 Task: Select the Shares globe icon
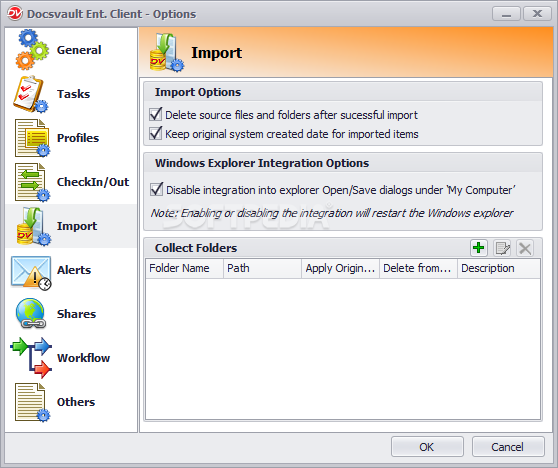click(x=31, y=314)
